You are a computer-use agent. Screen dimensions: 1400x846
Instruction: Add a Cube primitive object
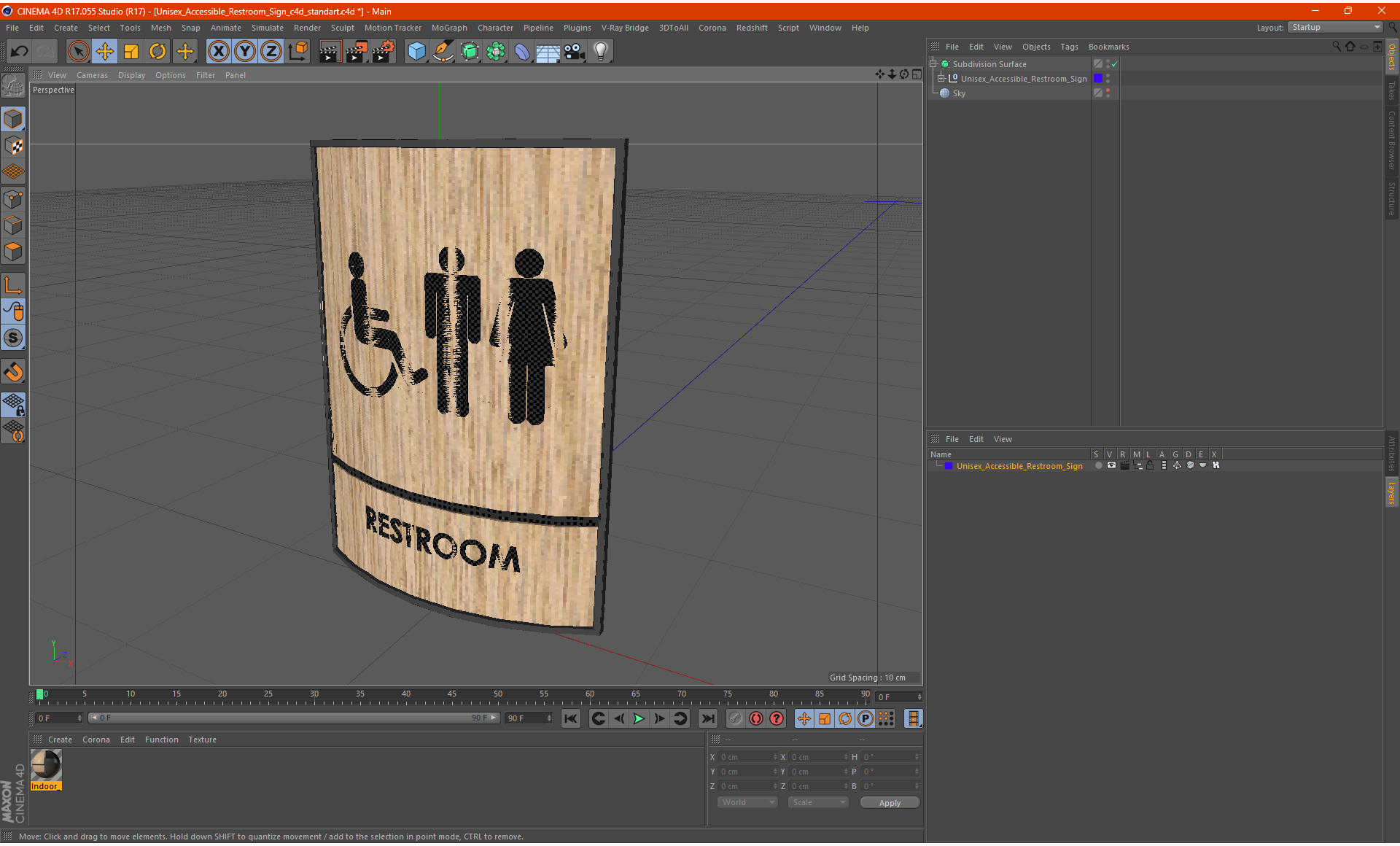pyautogui.click(x=416, y=51)
